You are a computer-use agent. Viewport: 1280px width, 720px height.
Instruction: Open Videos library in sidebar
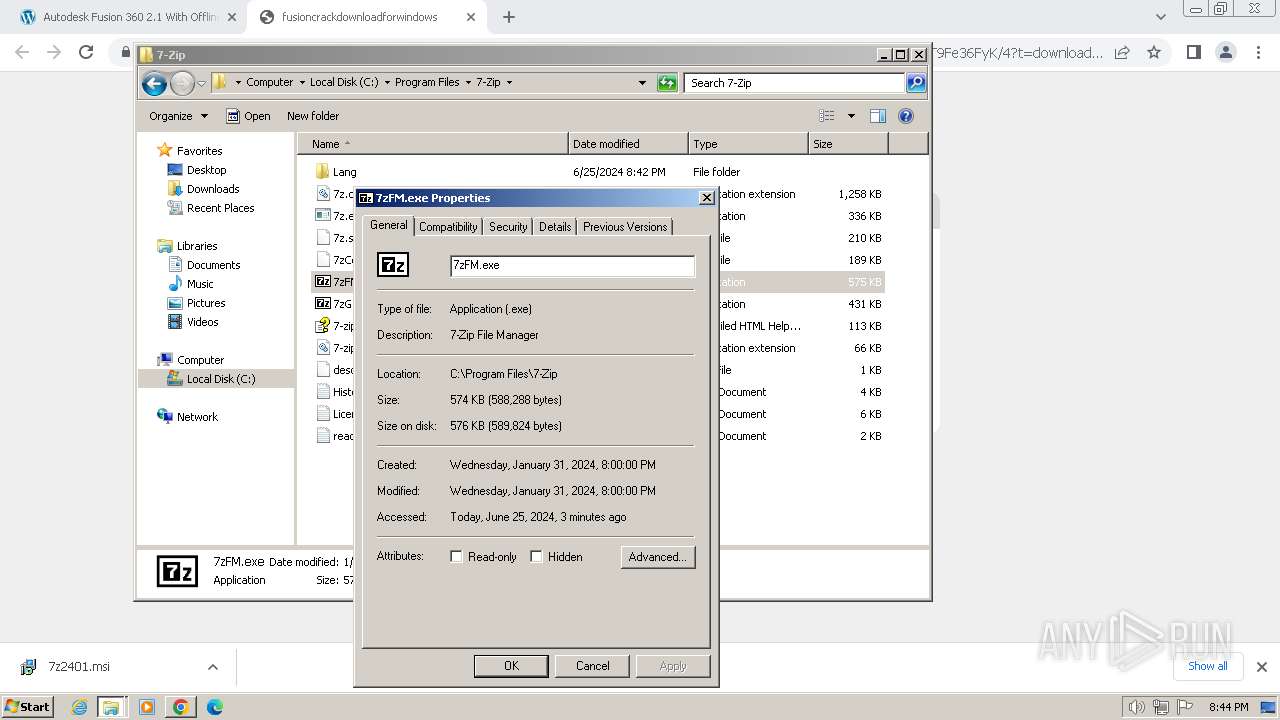[x=202, y=322]
